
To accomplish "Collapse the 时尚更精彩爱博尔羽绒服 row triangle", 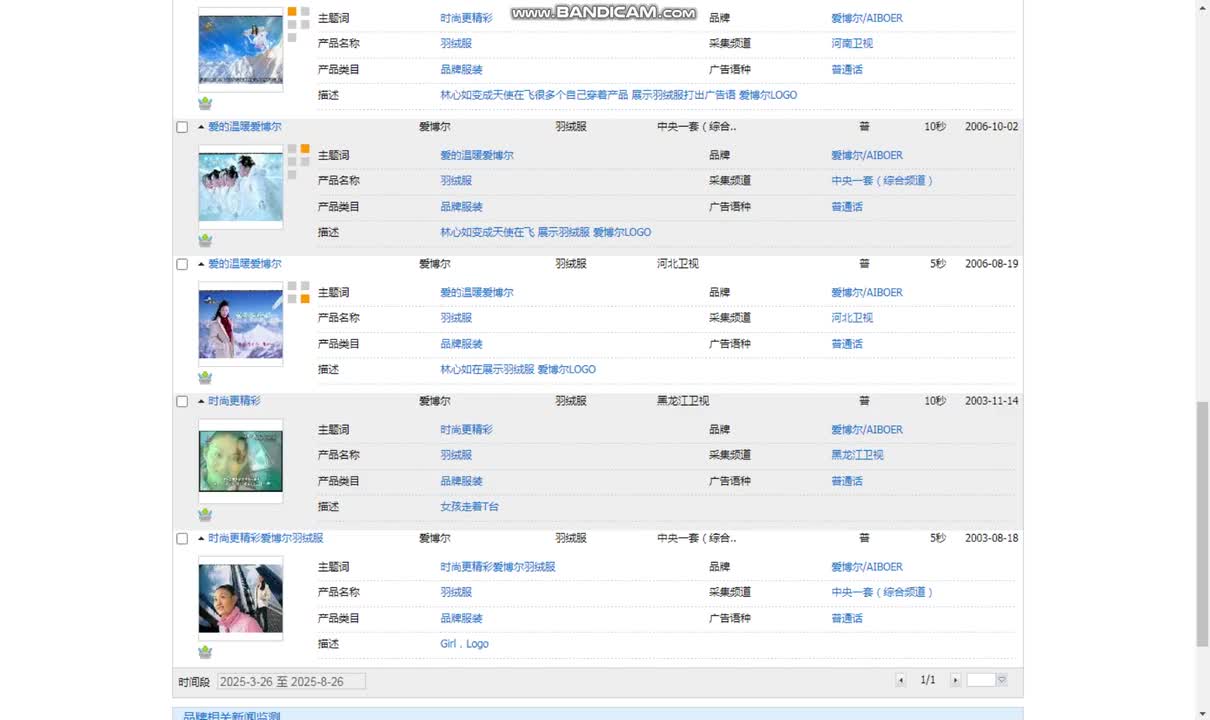I will pyautogui.click(x=201, y=538).
